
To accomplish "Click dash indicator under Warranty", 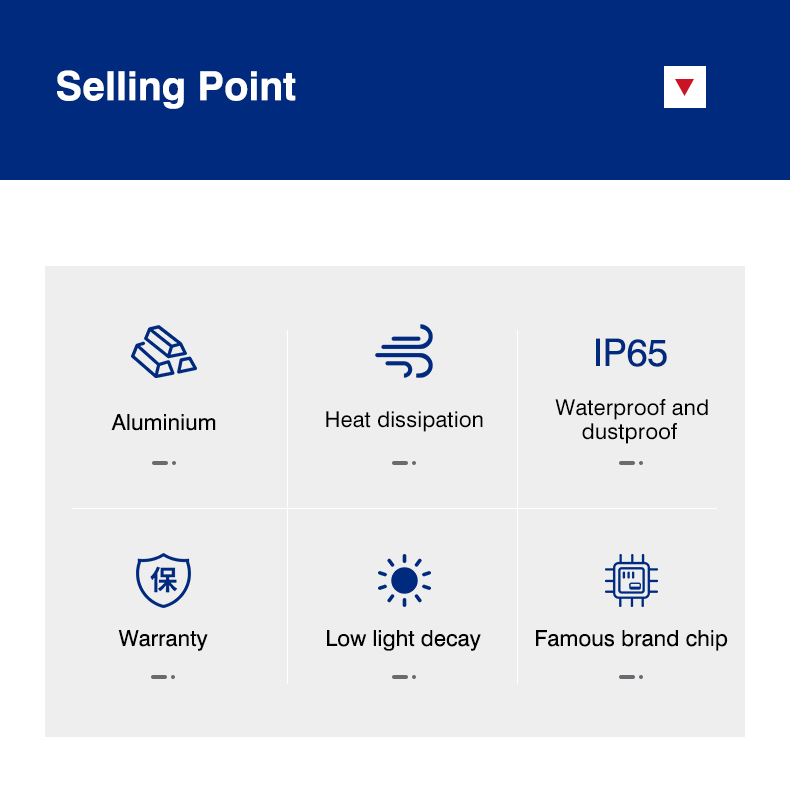I will tap(163, 677).
